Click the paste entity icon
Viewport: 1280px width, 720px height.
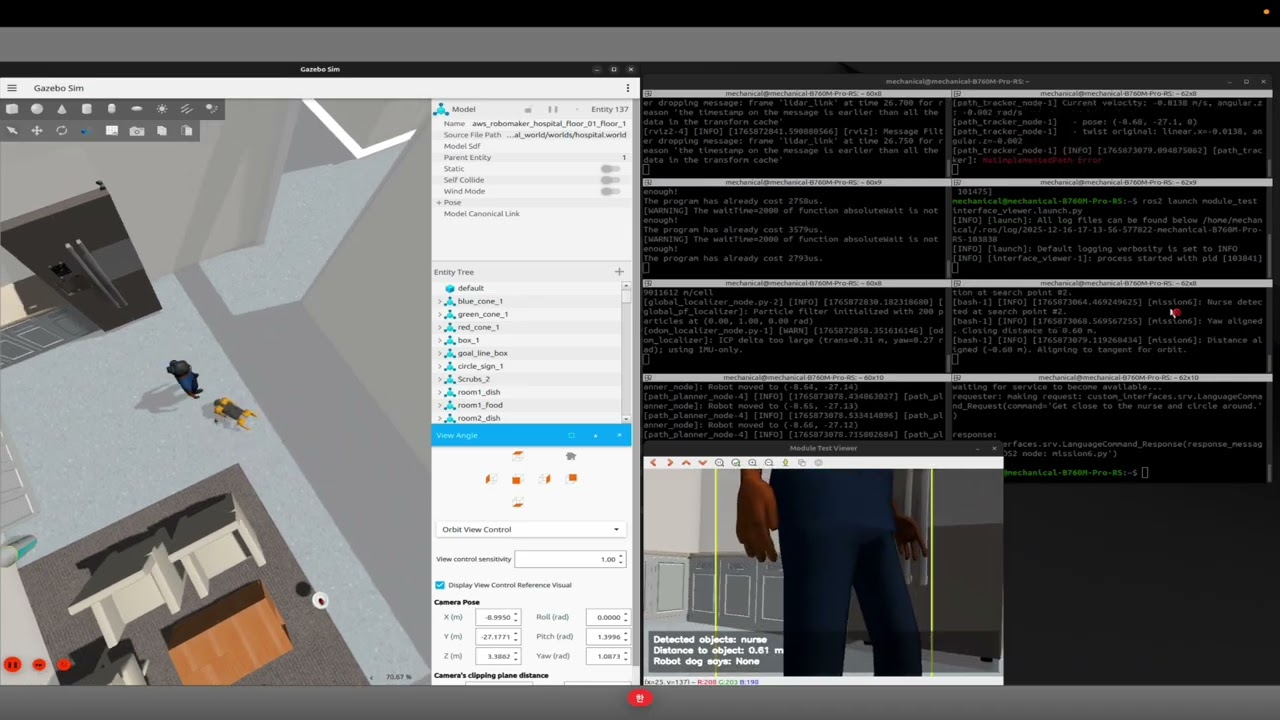click(x=187, y=130)
